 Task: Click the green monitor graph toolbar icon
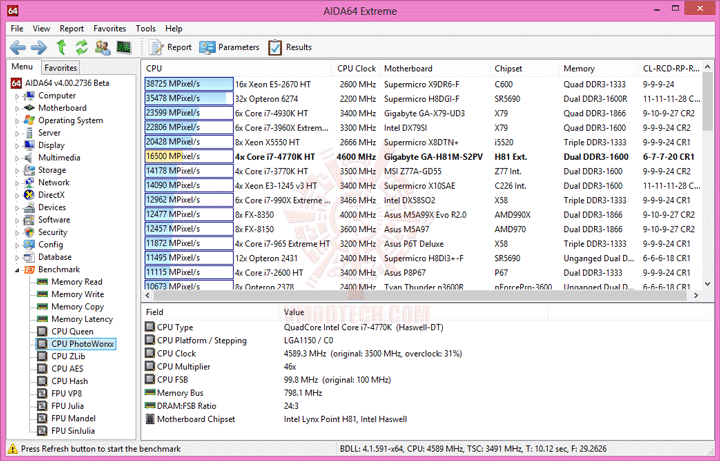point(124,47)
